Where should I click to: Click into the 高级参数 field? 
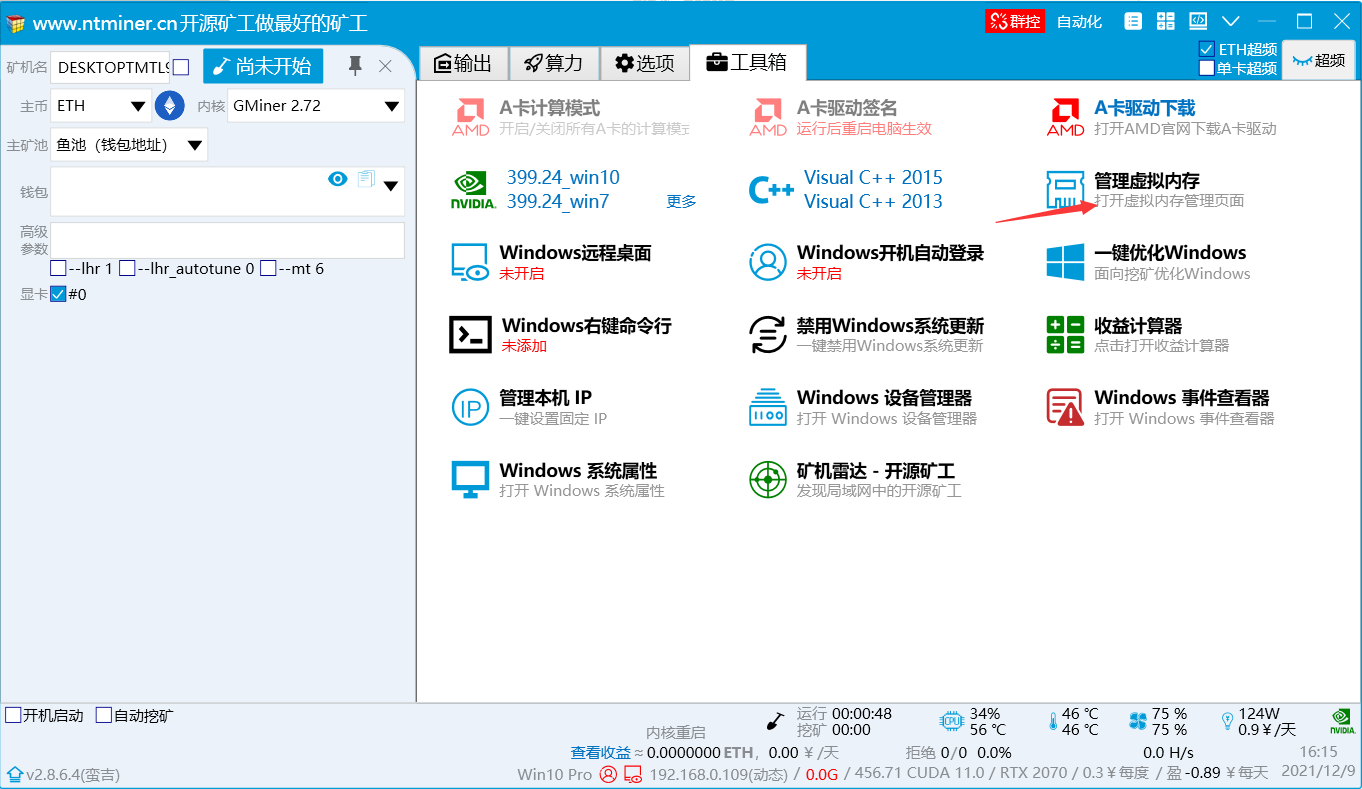pos(228,240)
